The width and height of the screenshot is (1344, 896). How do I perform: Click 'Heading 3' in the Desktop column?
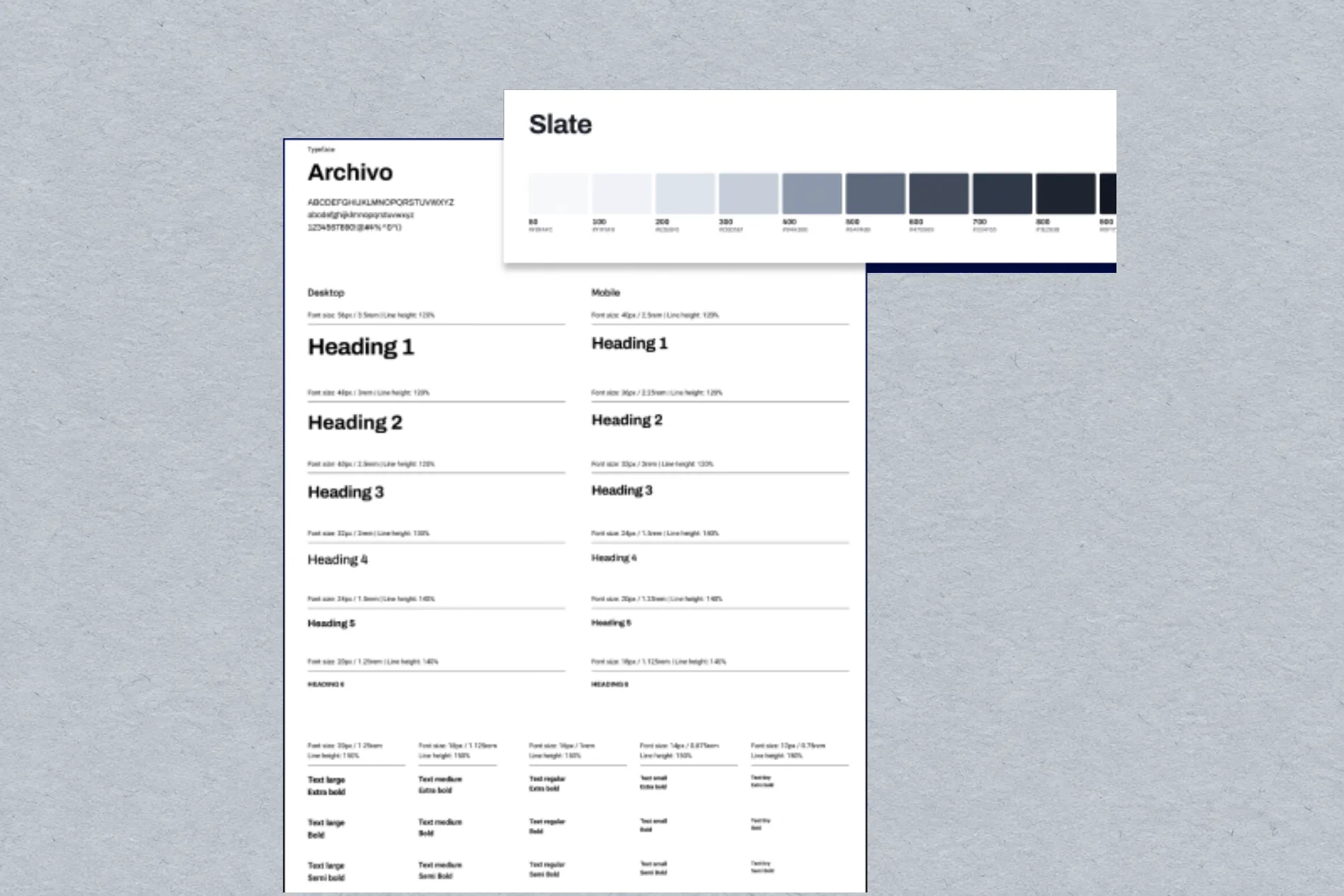pos(345,492)
